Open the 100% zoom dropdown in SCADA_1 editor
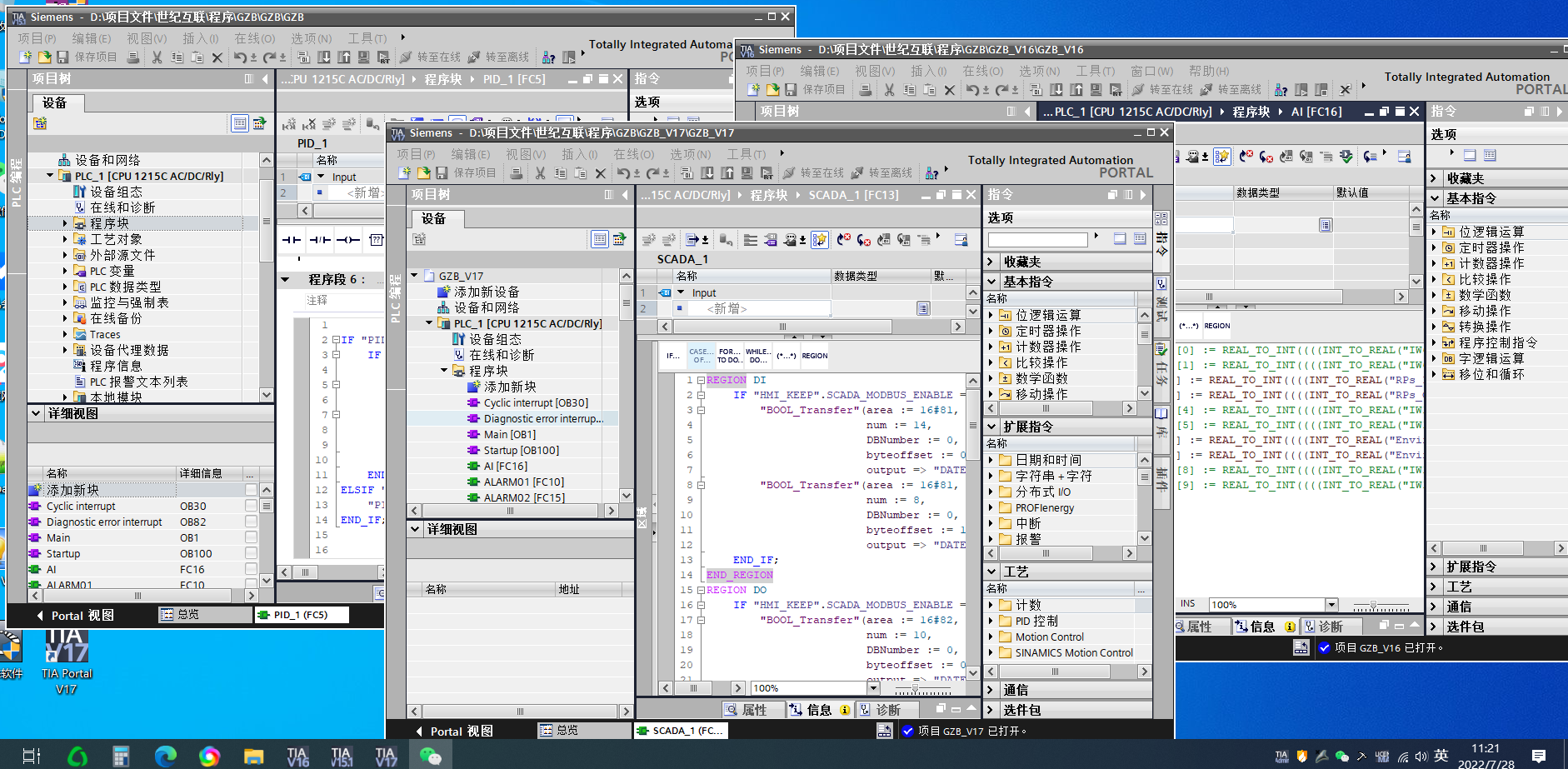Viewport: 1568px width, 769px height. [x=873, y=688]
